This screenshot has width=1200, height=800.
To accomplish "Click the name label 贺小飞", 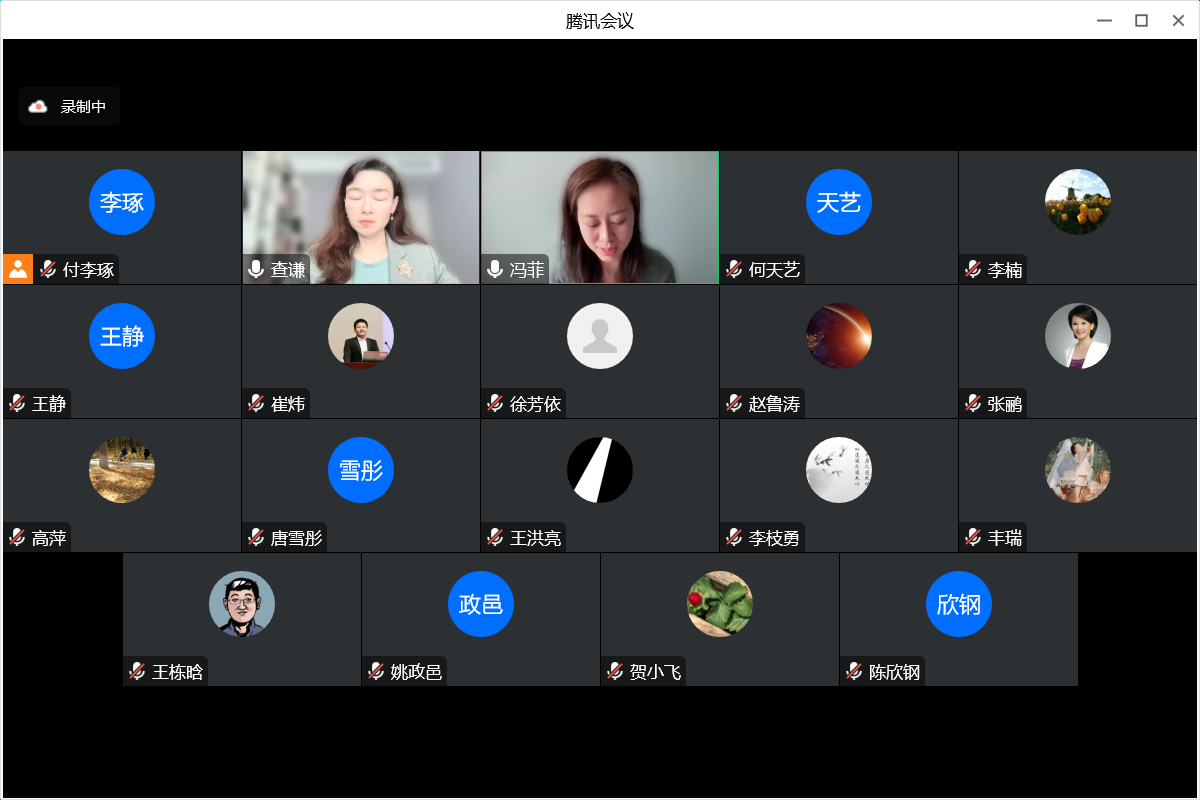I will point(656,671).
